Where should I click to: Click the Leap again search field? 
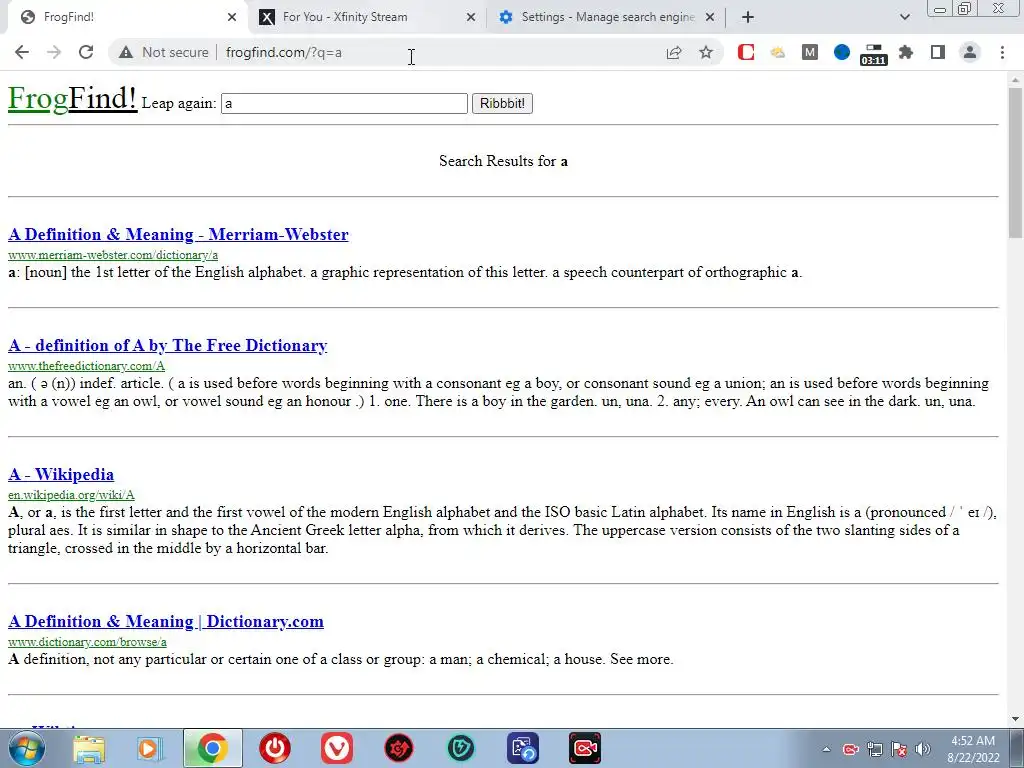coord(344,103)
